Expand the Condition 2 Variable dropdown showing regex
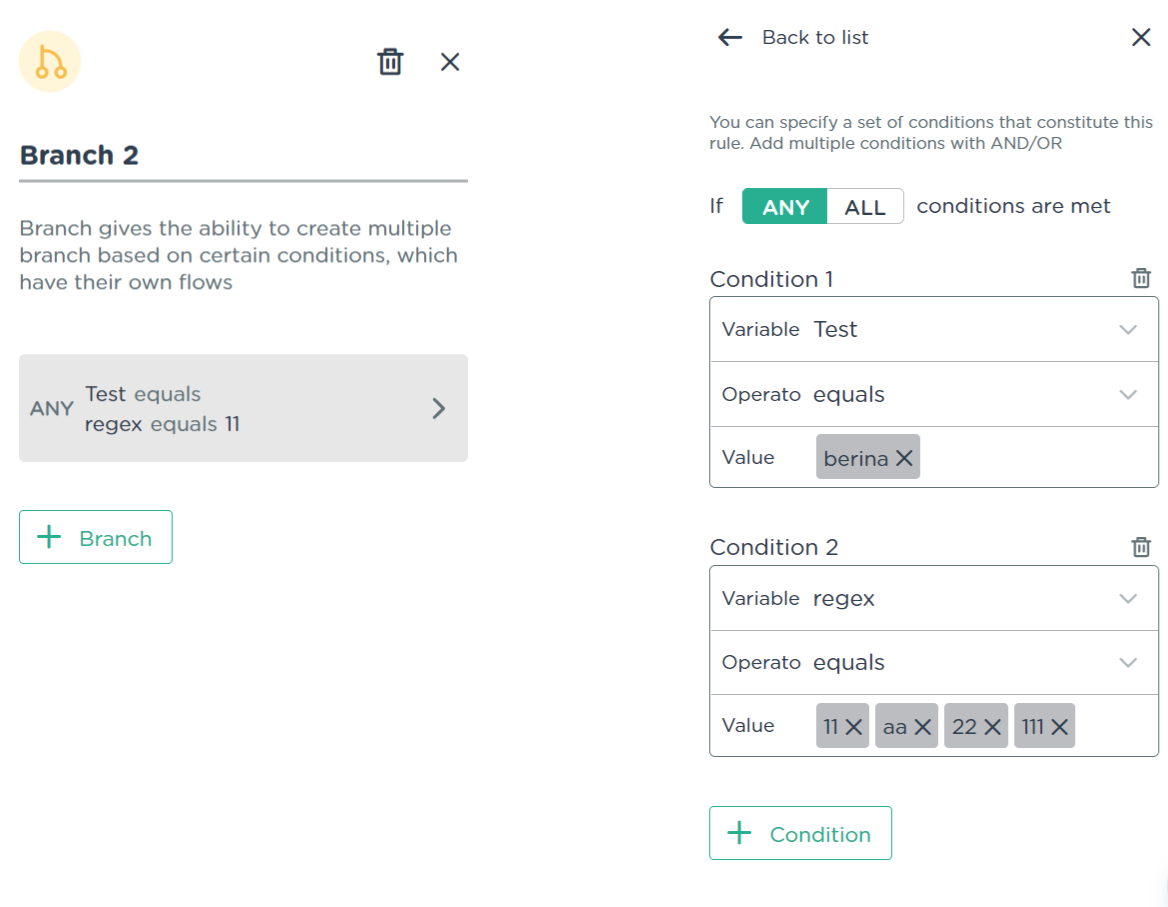 coord(1128,599)
